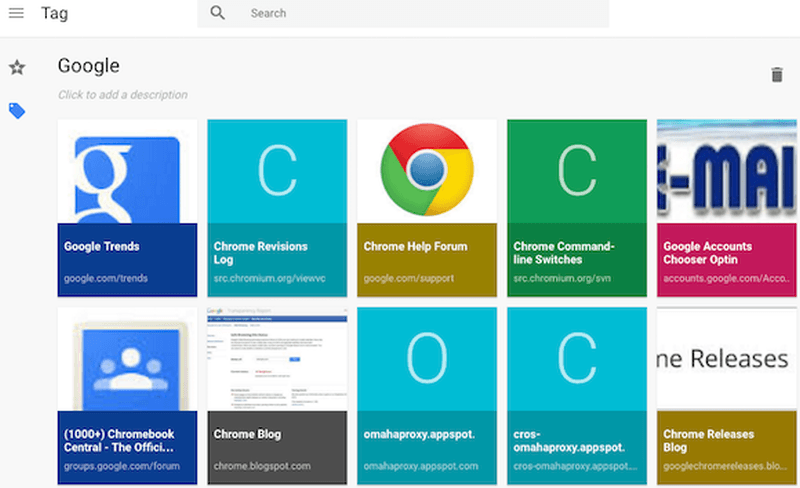Delete the Google tag with trash icon

776,75
